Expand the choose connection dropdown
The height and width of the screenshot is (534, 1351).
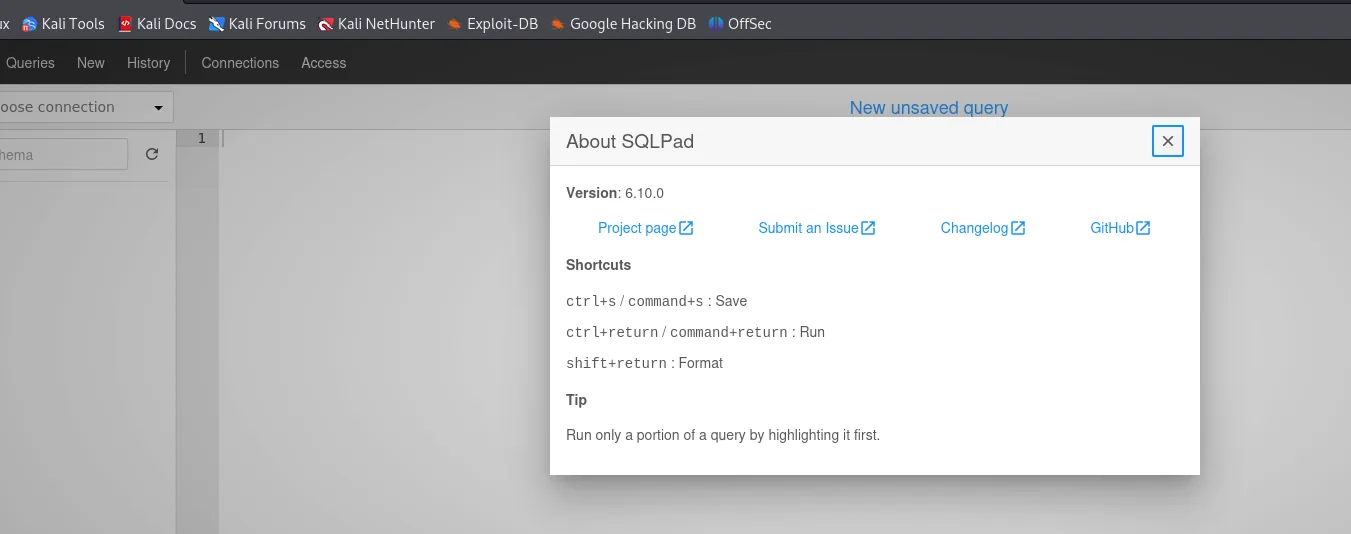pyautogui.click(x=85, y=107)
